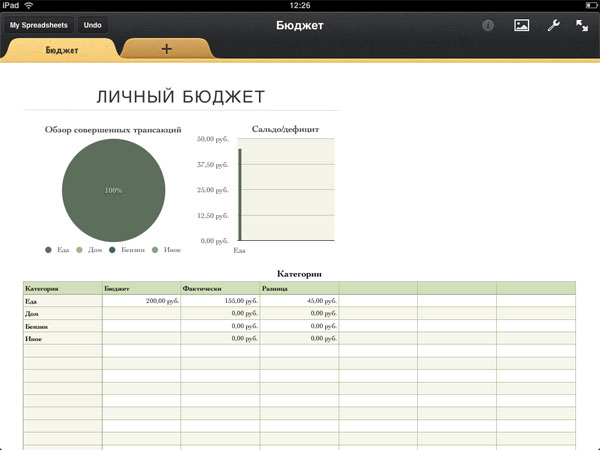Image resolution: width=600 pixels, height=450 pixels.
Task: Select the 45,00 руб. difference cell
Action: point(299,301)
